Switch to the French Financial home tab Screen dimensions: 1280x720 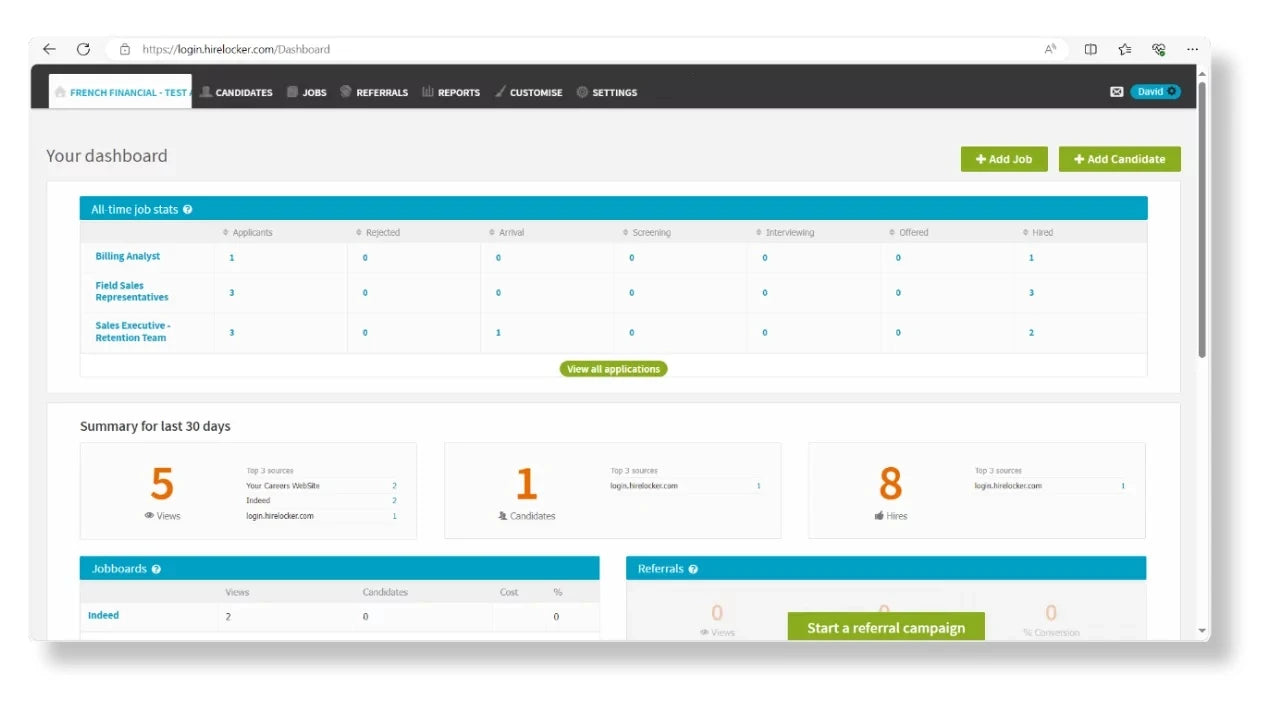pos(121,93)
